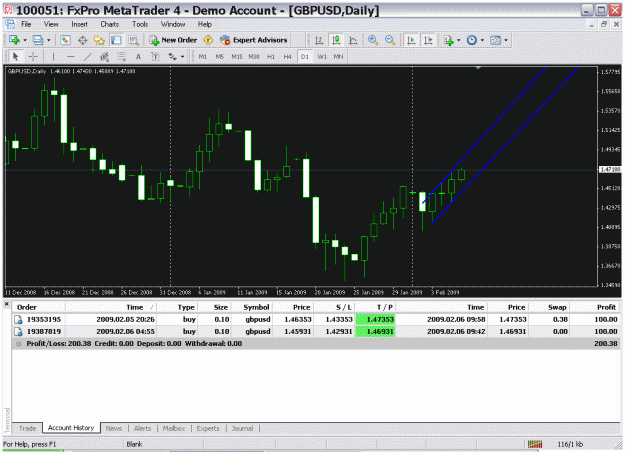Switch to the News tab
Image resolution: width=625 pixels, height=452 pixels.
click(114, 428)
